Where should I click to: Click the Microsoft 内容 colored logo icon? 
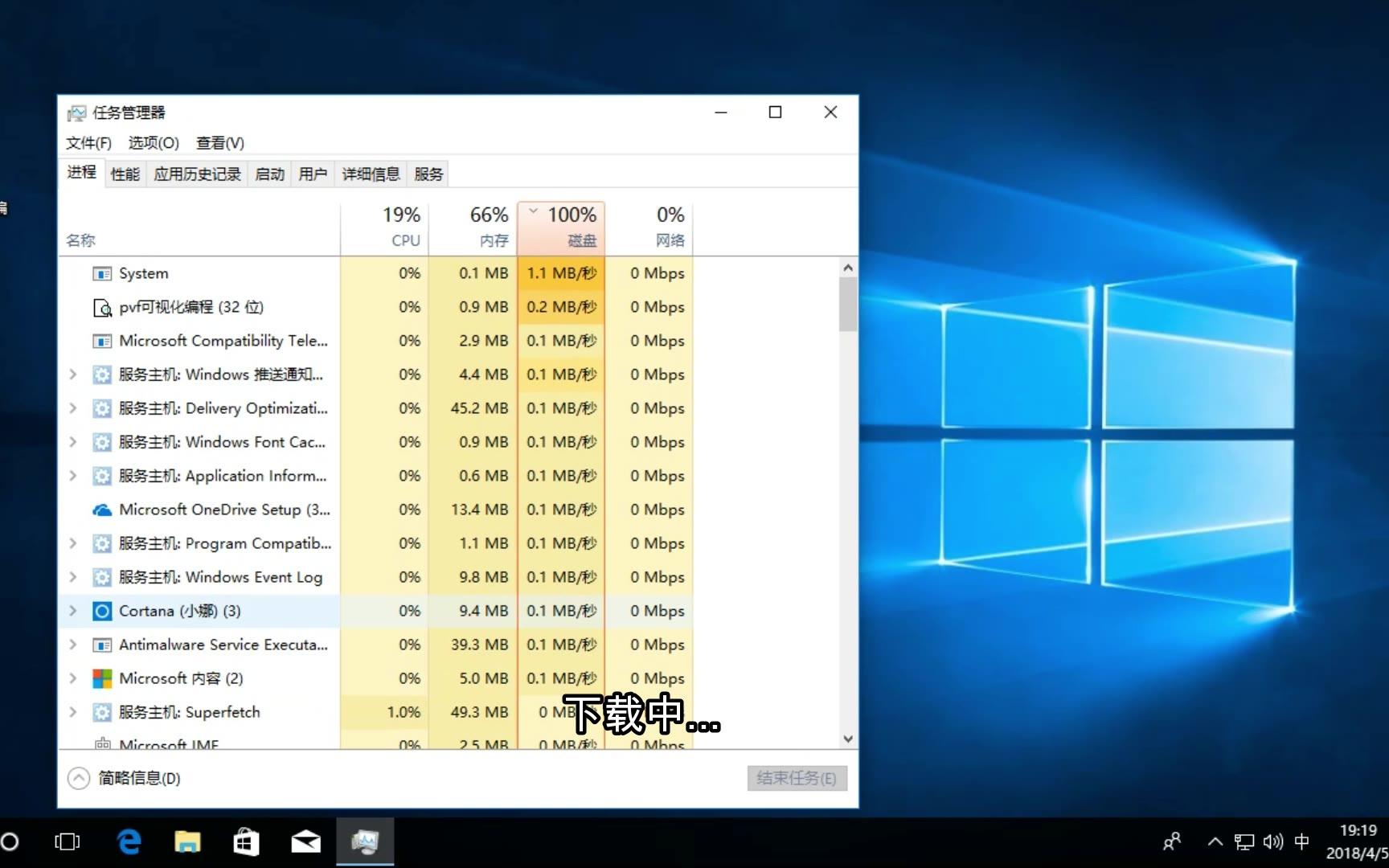(x=102, y=679)
